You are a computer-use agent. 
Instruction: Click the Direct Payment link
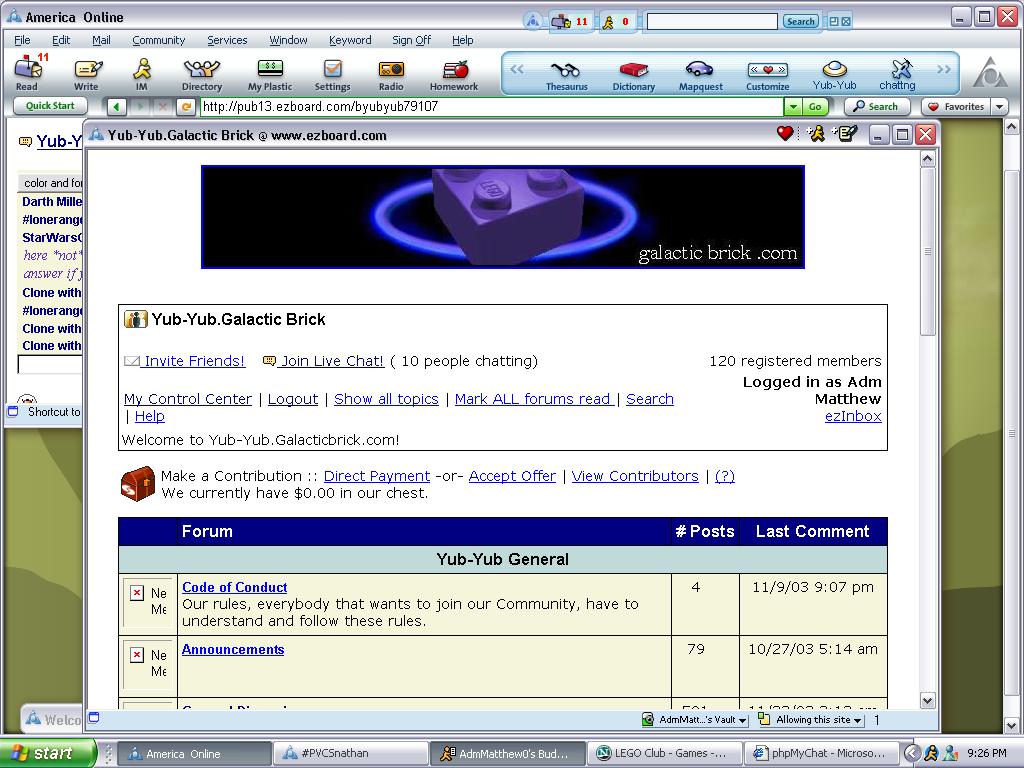(377, 476)
